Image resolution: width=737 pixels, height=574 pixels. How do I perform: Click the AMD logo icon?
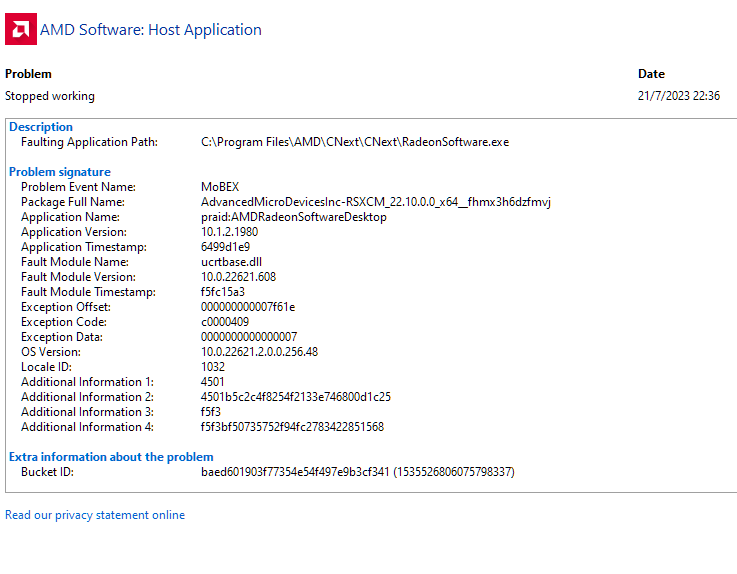tap(21, 29)
